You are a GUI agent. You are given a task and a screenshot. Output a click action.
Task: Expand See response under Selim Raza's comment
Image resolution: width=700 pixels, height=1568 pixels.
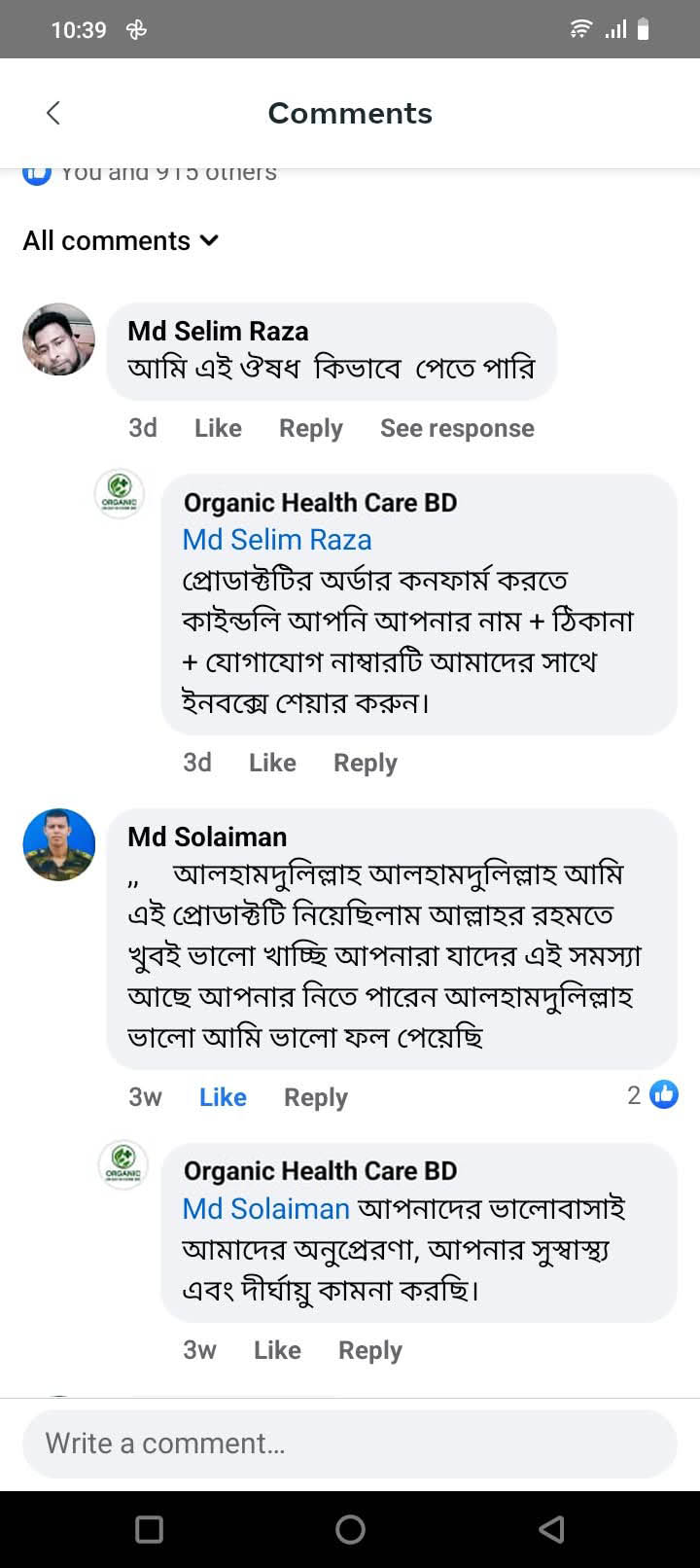pyautogui.click(x=457, y=428)
